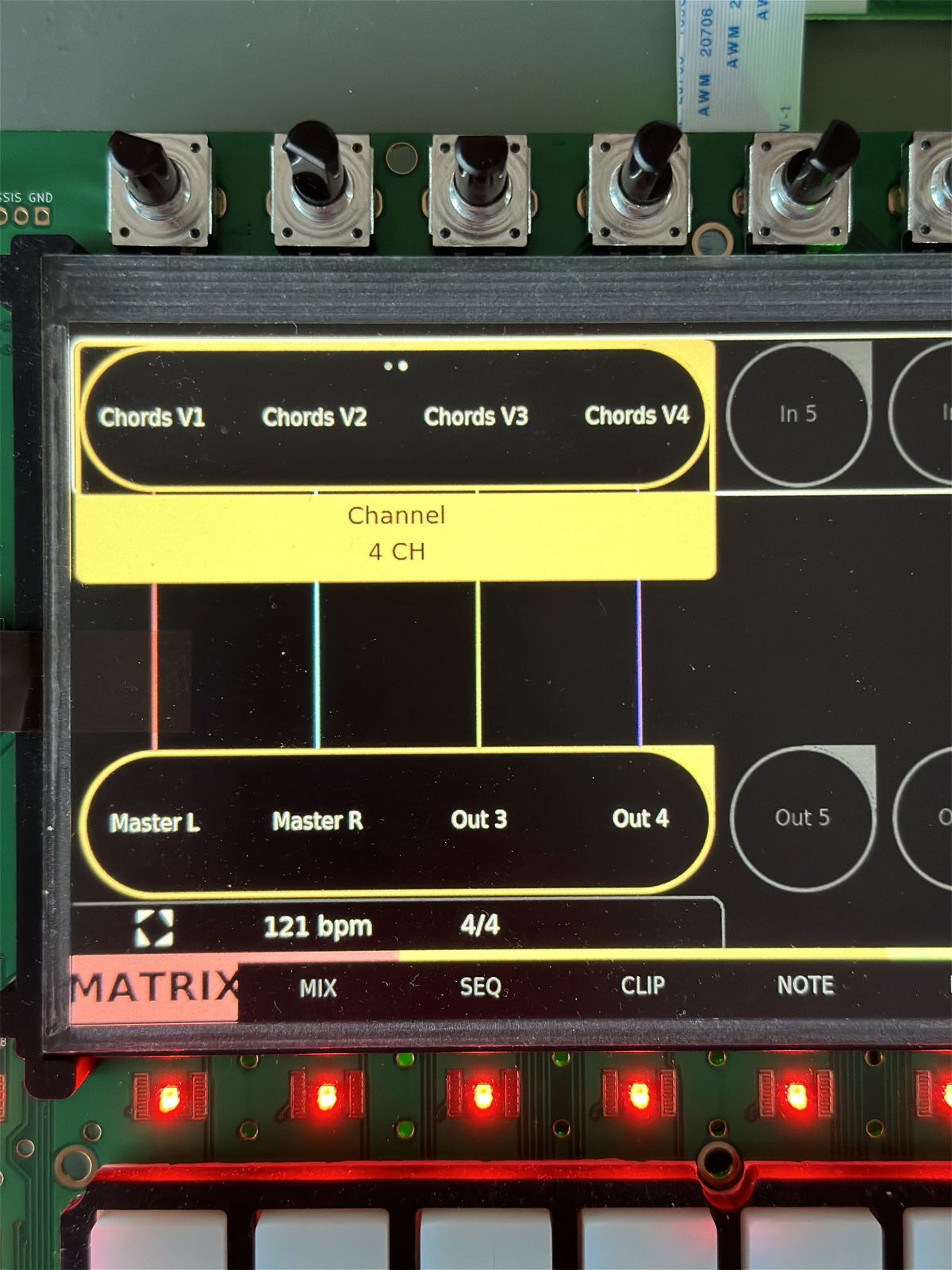Switch to the NOTE tab
The image size is (952, 1270).
(805, 985)
